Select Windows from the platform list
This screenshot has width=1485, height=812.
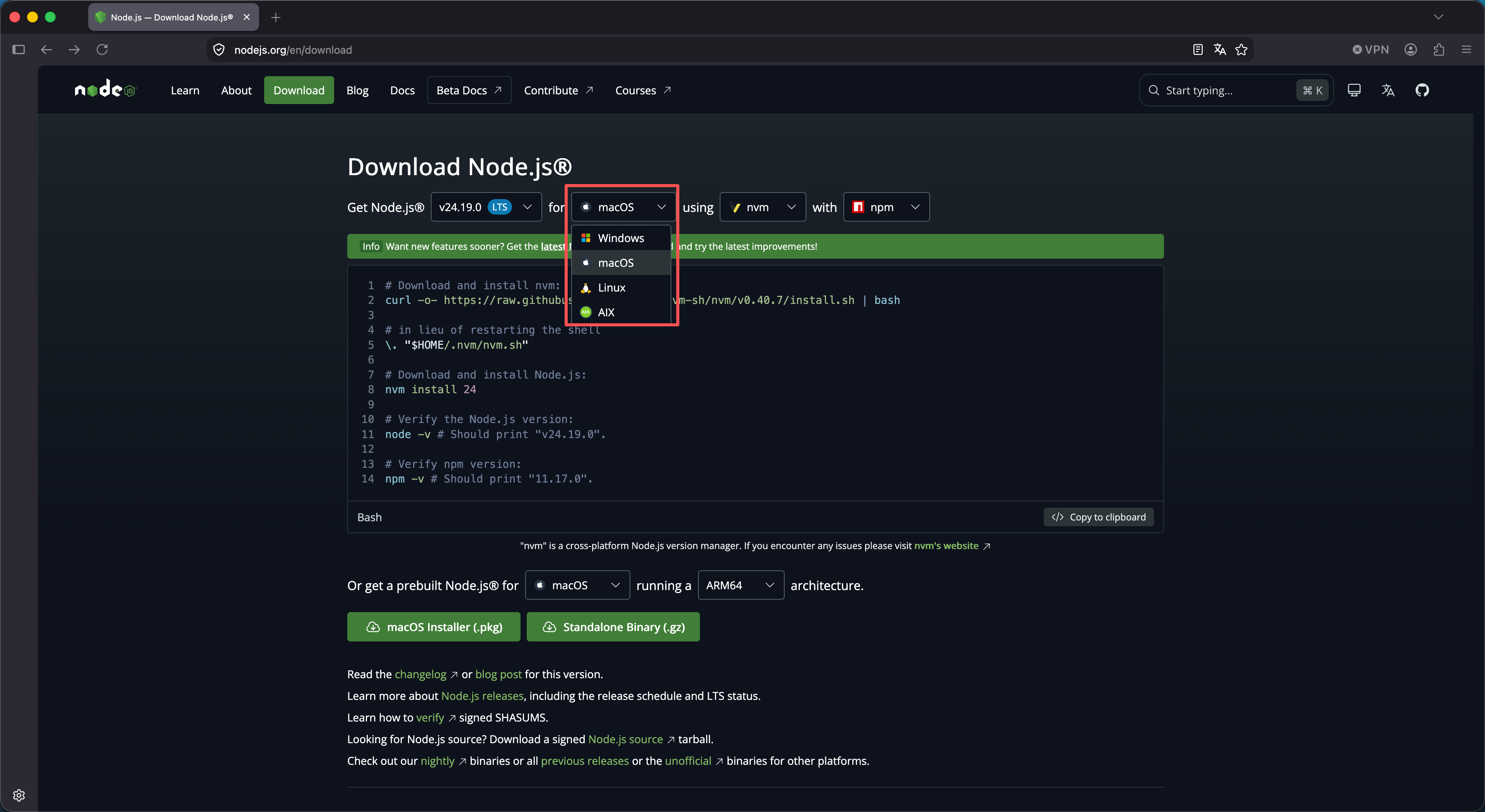[621, 238]
